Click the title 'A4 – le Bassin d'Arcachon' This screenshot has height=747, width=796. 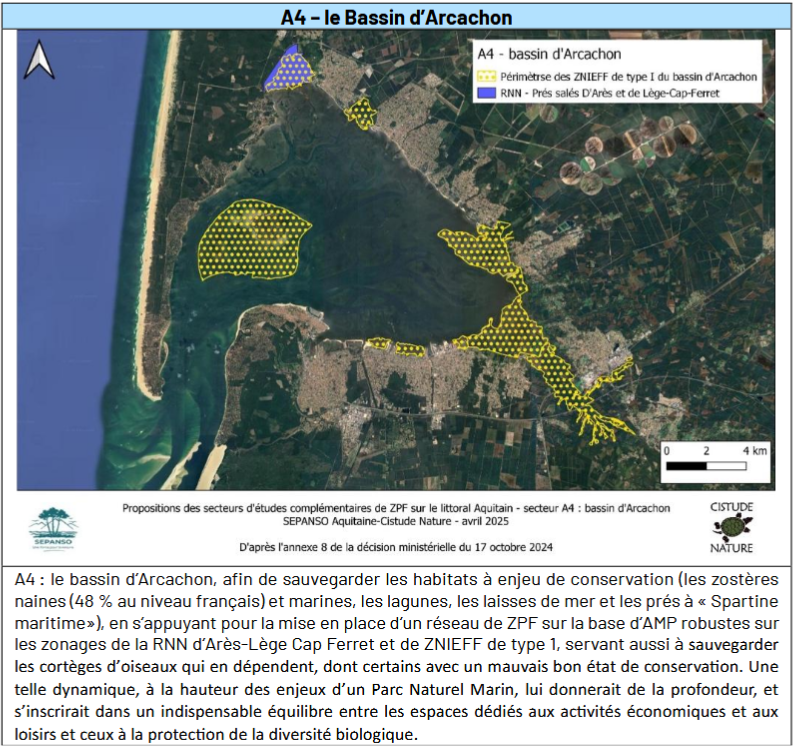pos(396,17)
